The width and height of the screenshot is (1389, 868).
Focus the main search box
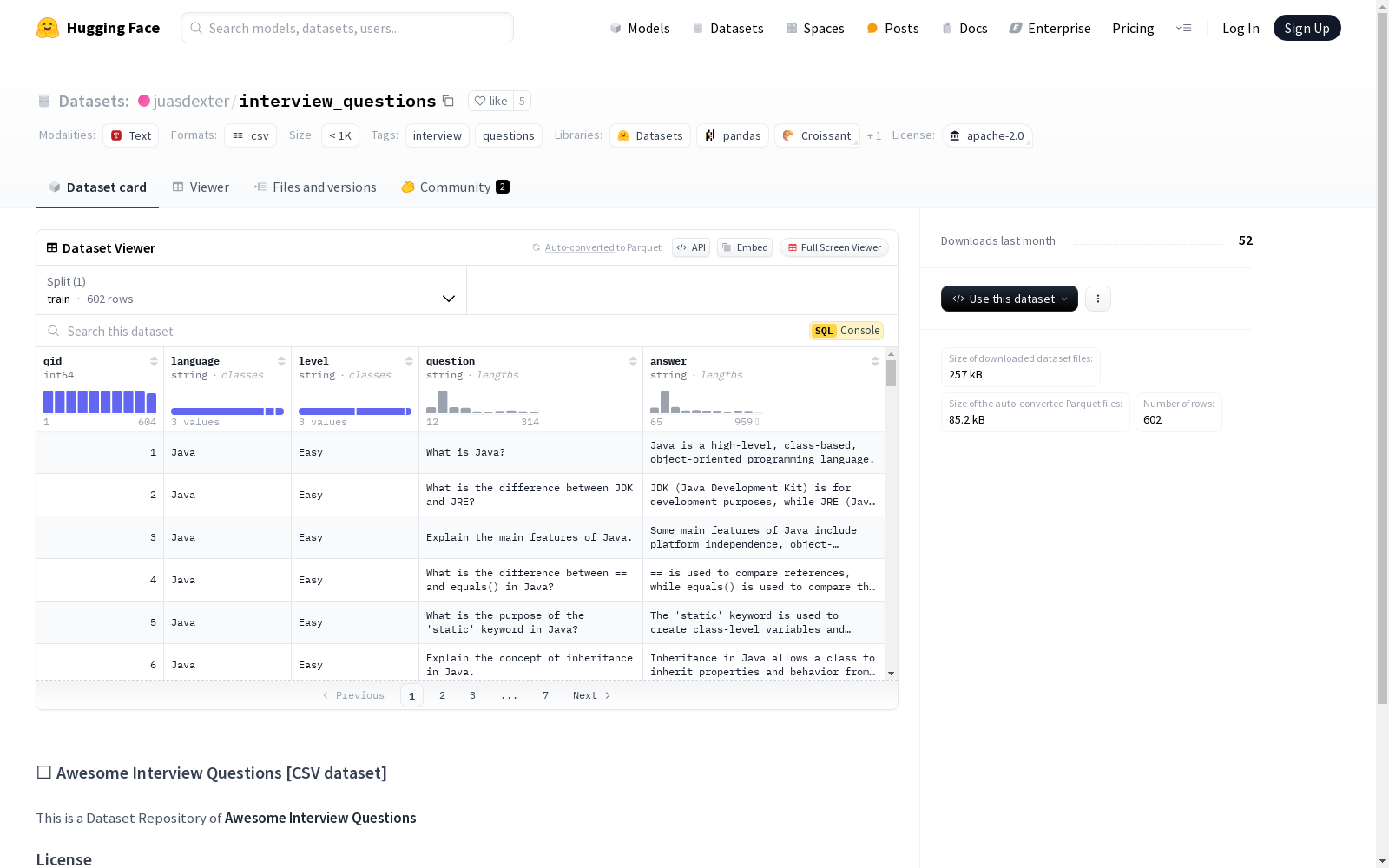tap(347, 28)
